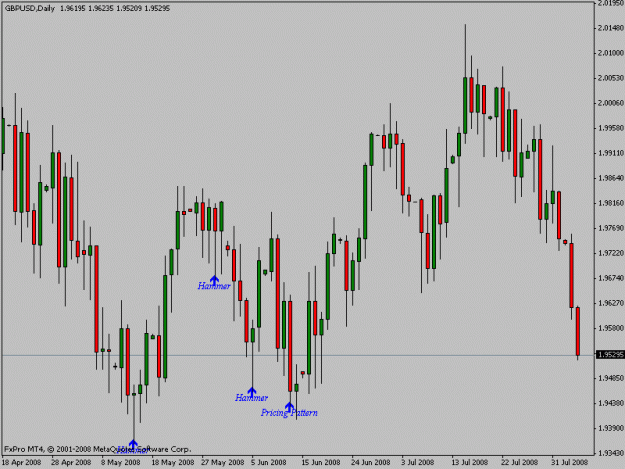Screen dimensions: 625x469
Task: Click the 1.97220 price axis label
Action: coord(610,253)
